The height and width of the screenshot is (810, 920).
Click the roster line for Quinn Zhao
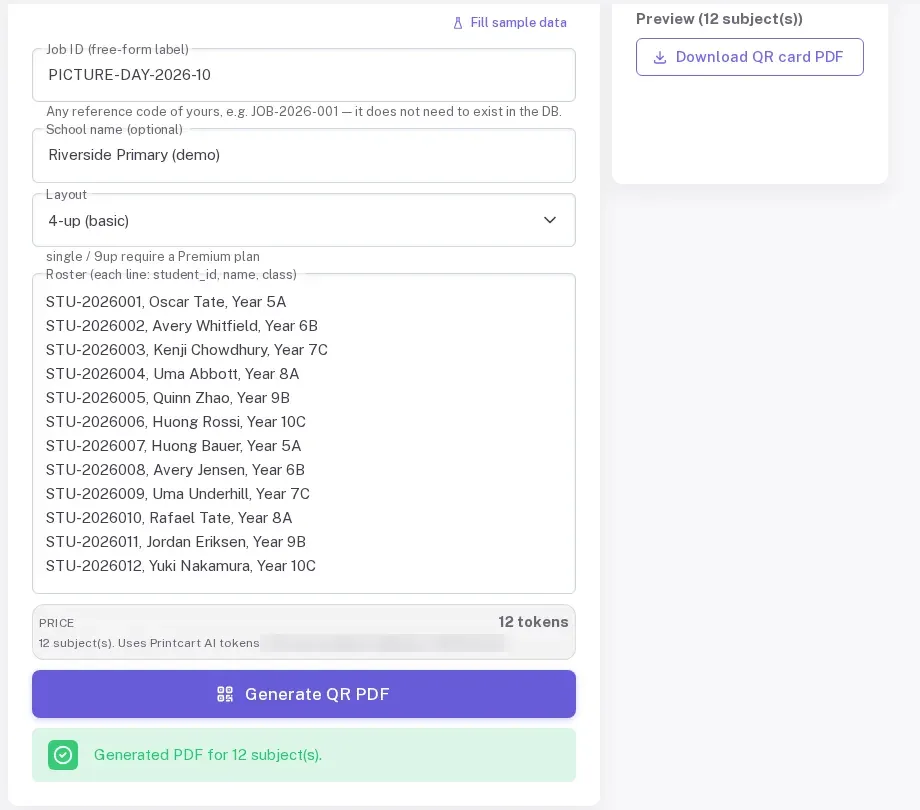pyautogui.click(x=168, y=398)
